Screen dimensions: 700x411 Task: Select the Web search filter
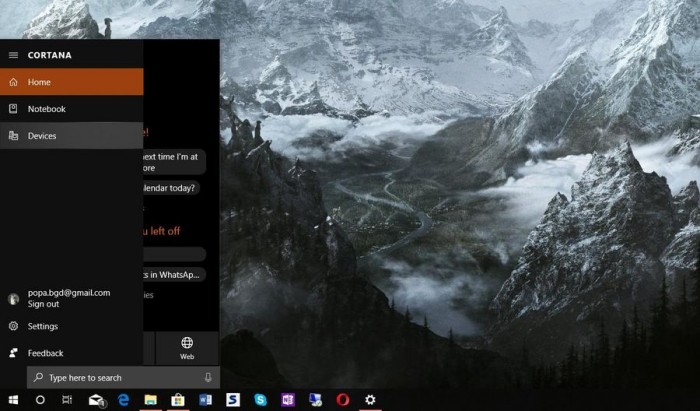[187, 349]
